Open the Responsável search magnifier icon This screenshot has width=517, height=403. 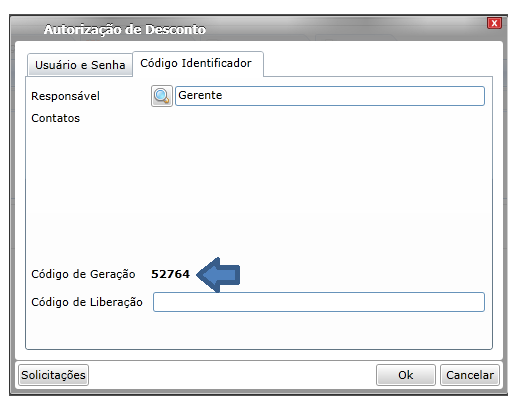(x=162, y=96)
